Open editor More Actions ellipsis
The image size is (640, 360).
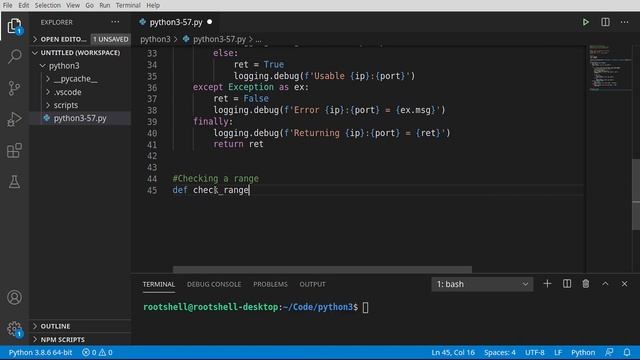coord(624,22)
